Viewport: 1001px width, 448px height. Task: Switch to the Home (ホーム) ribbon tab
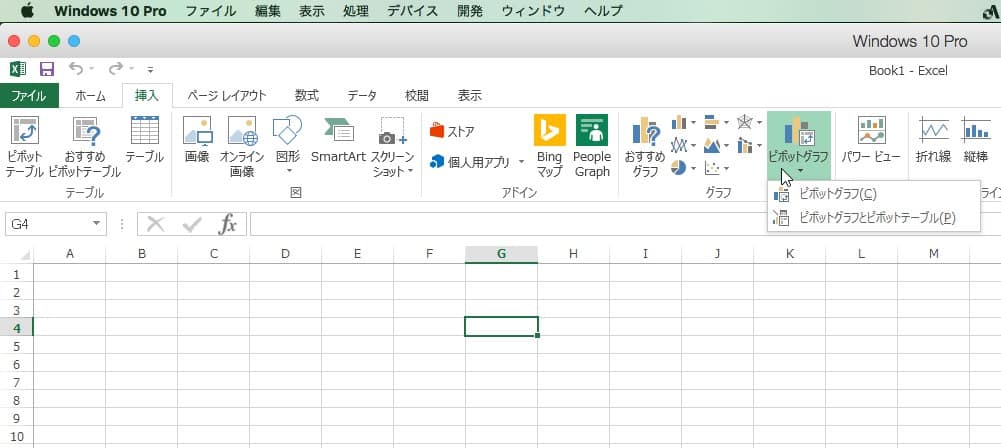[91, 96]
